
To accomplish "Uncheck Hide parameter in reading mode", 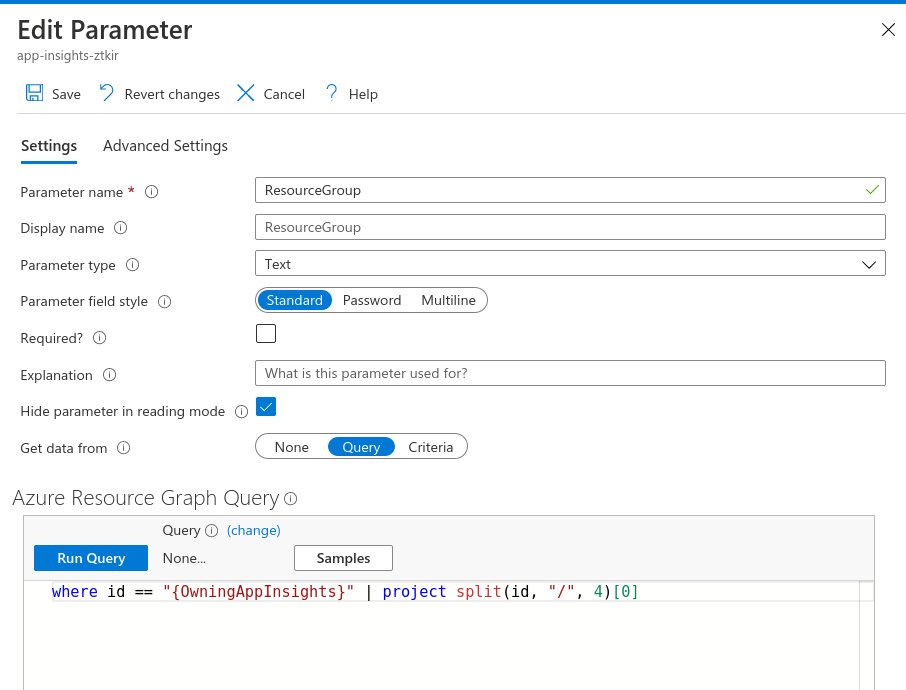I will click(266, 407).
